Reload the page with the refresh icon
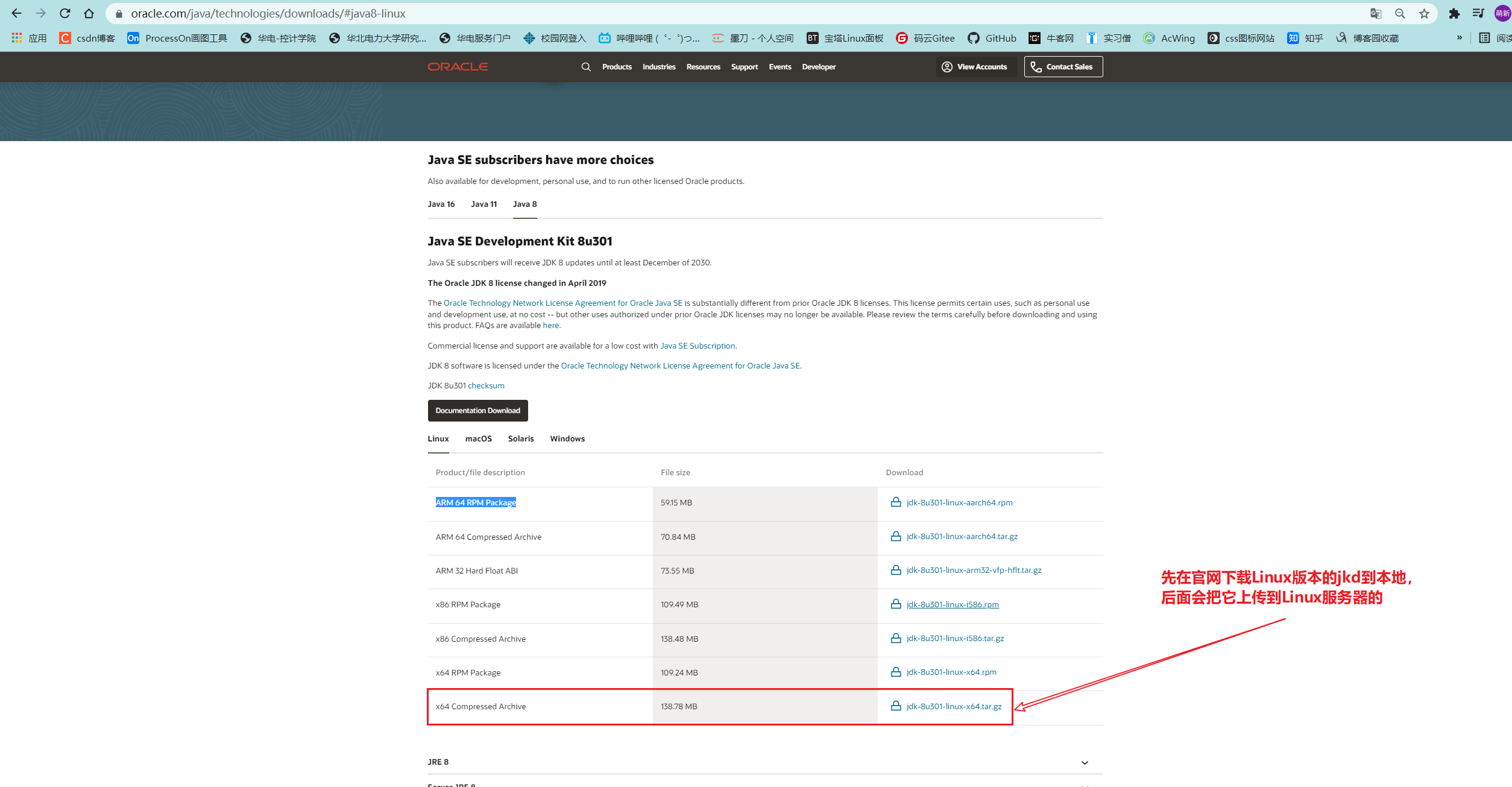The image size is (1512, 787). tap(65, 13)
